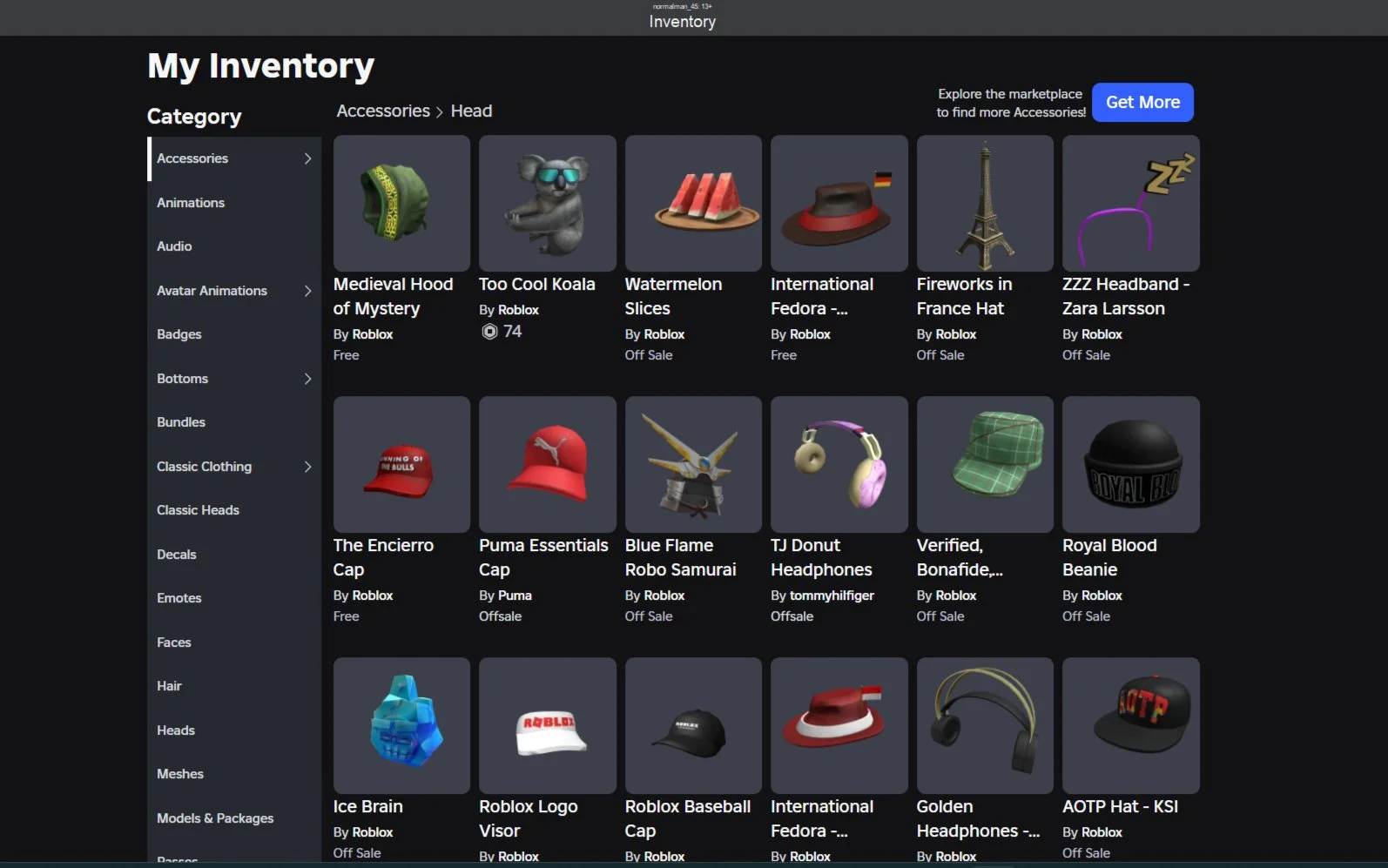Open the Medieval Hood of Mystery thumbnail
This screenshot has height=868, width=1388.
tap(401, 203)
